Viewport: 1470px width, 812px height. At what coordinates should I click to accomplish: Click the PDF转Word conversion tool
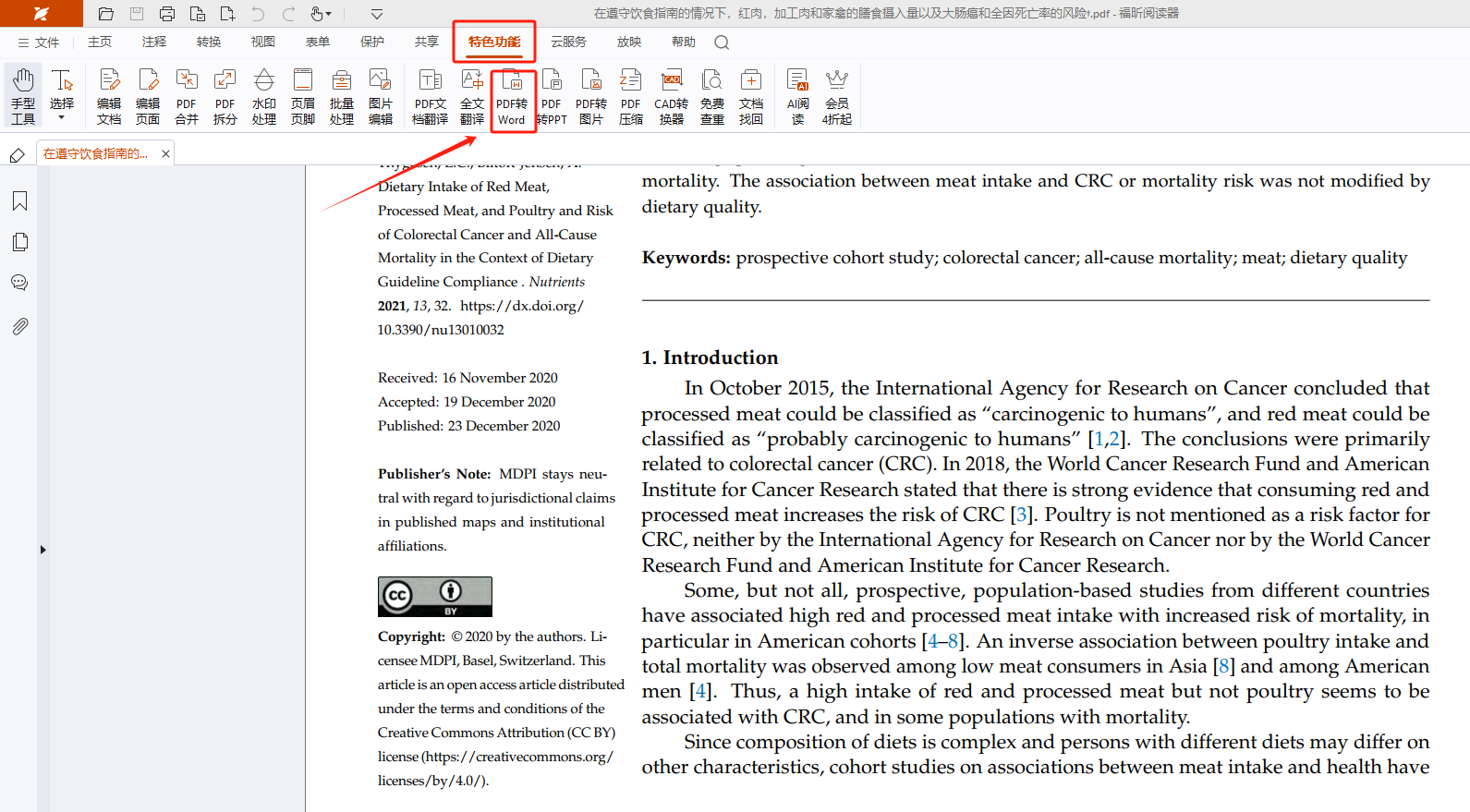pos(512,97)
